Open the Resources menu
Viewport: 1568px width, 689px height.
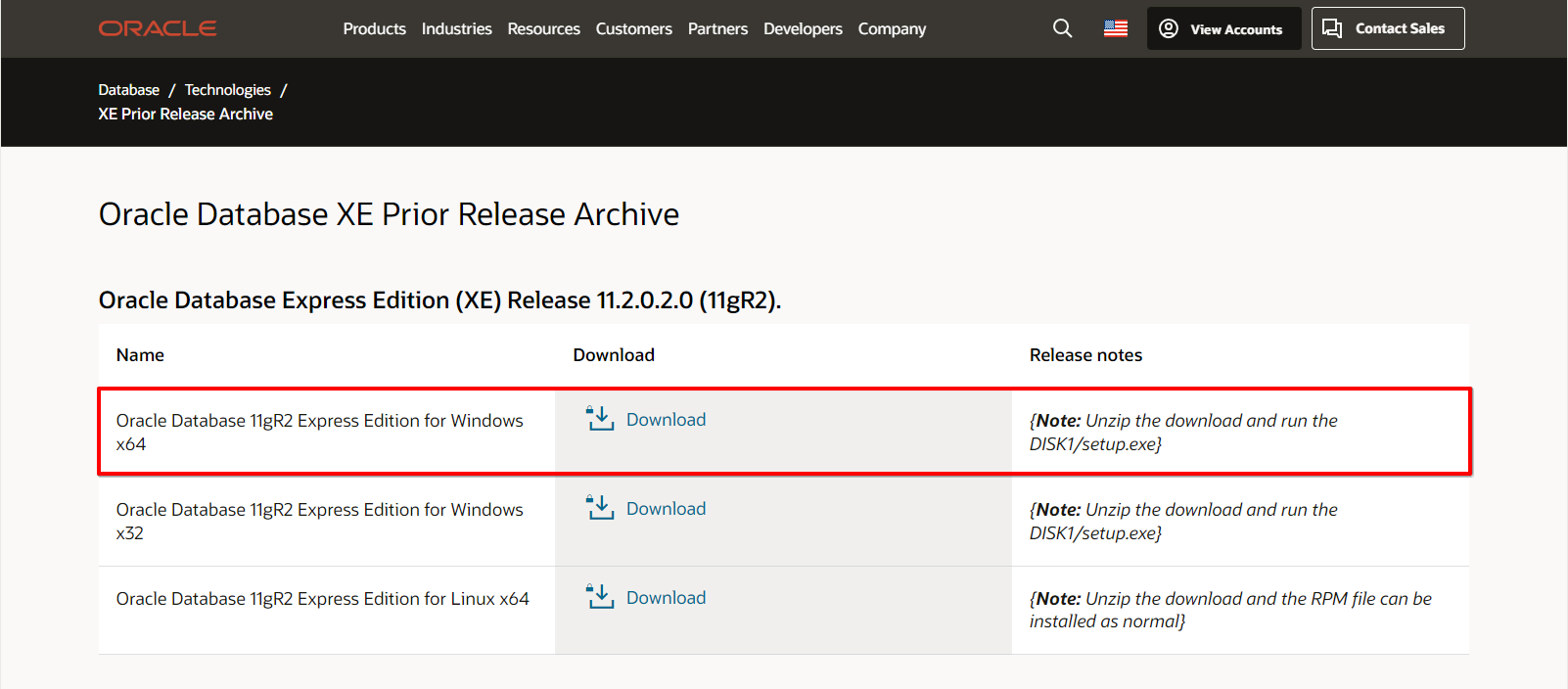tap(544, 29)
